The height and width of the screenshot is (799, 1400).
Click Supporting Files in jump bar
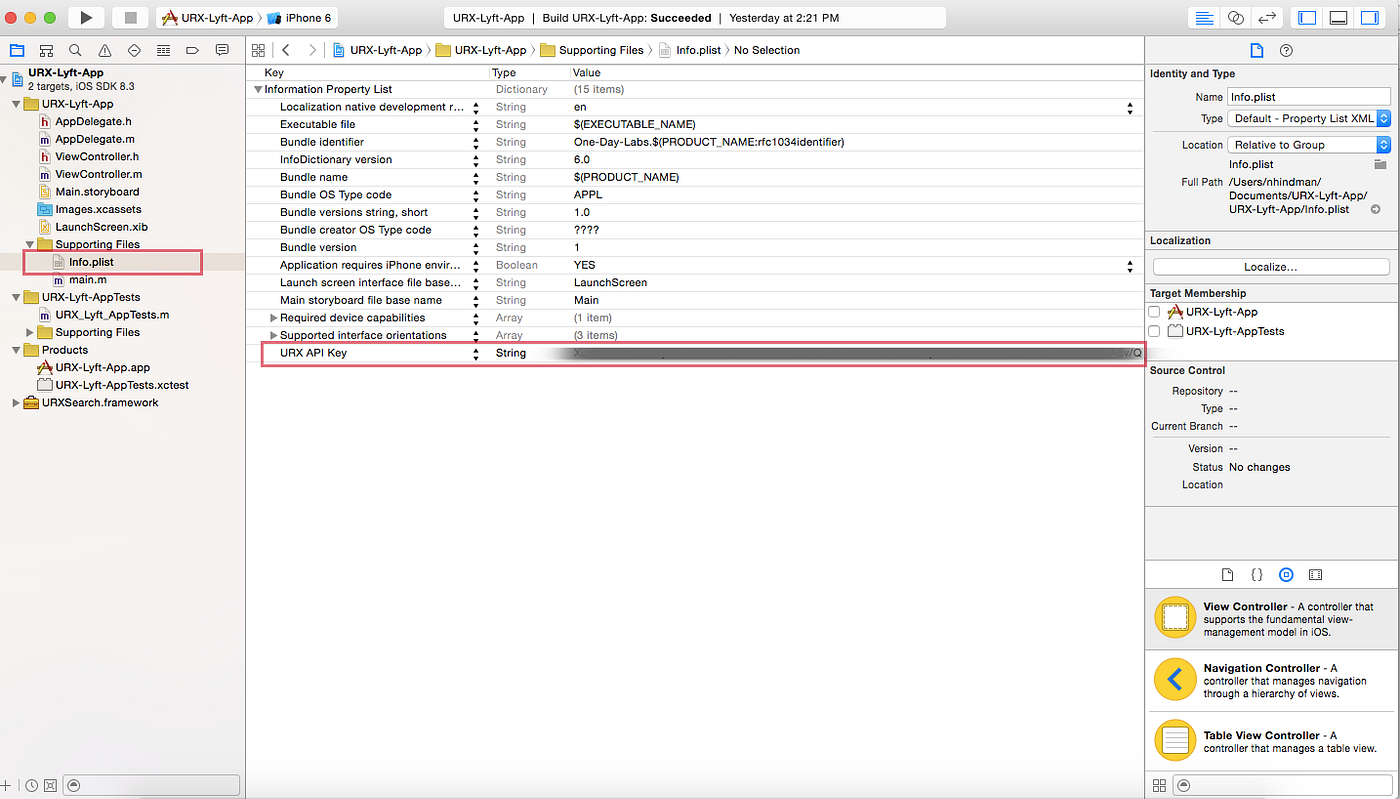tap(591, 50)
